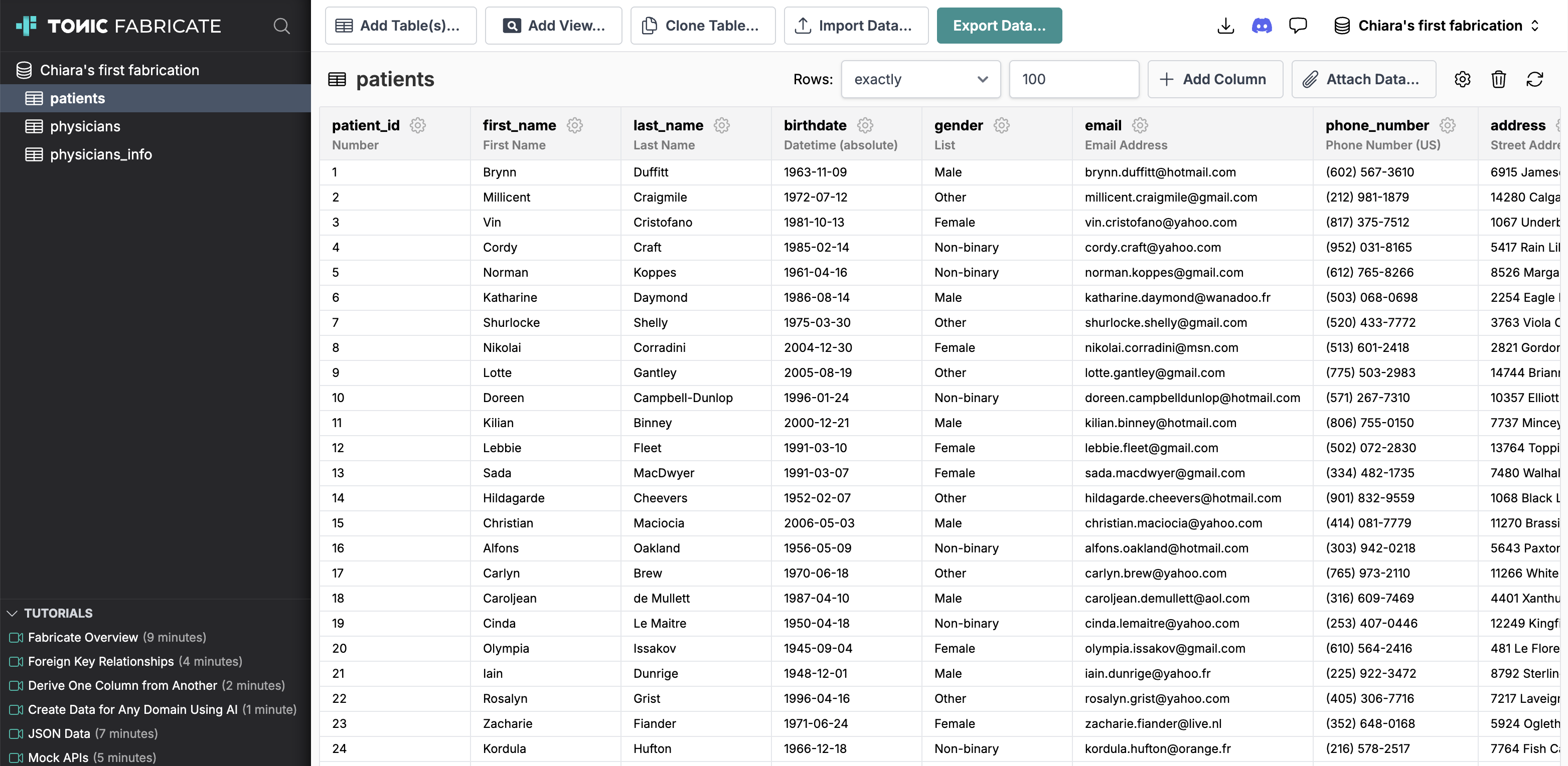Click the download icon in top bar
This screenshot has width=1568, height=766.
pos(1225,26)
